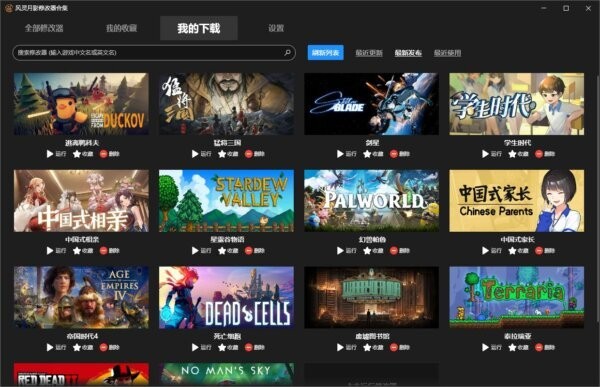Screen dimensions: 600x387
Task: Delete the 废墟图书馆 trainer
Action: [x=400, y=348]
